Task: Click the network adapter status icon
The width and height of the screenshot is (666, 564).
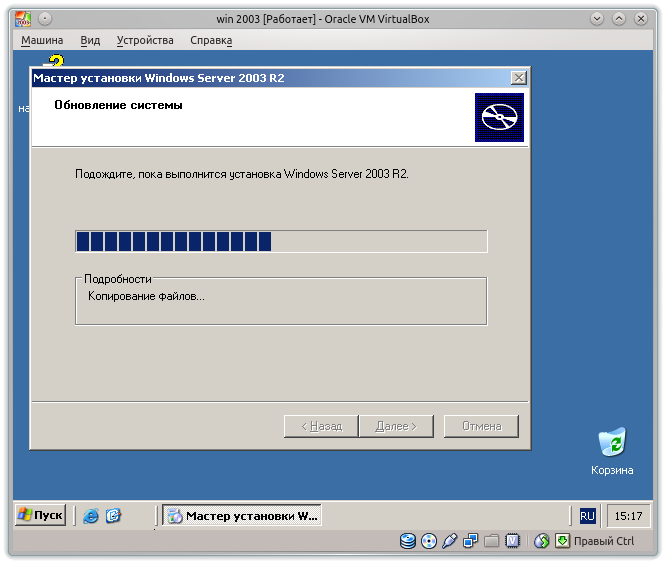Action: pos(470,541)
